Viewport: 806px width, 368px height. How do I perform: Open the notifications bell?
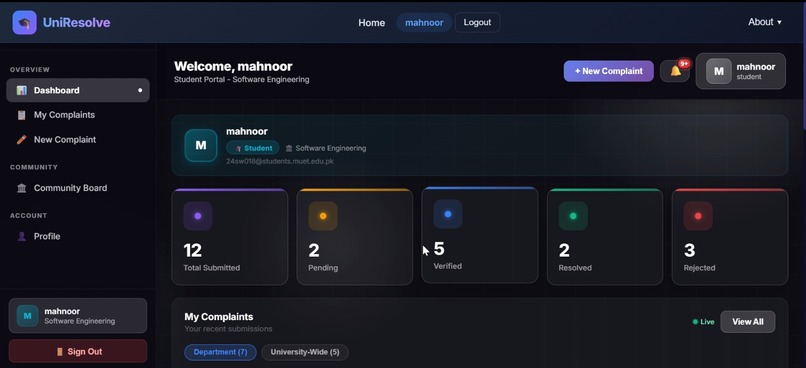675,71
